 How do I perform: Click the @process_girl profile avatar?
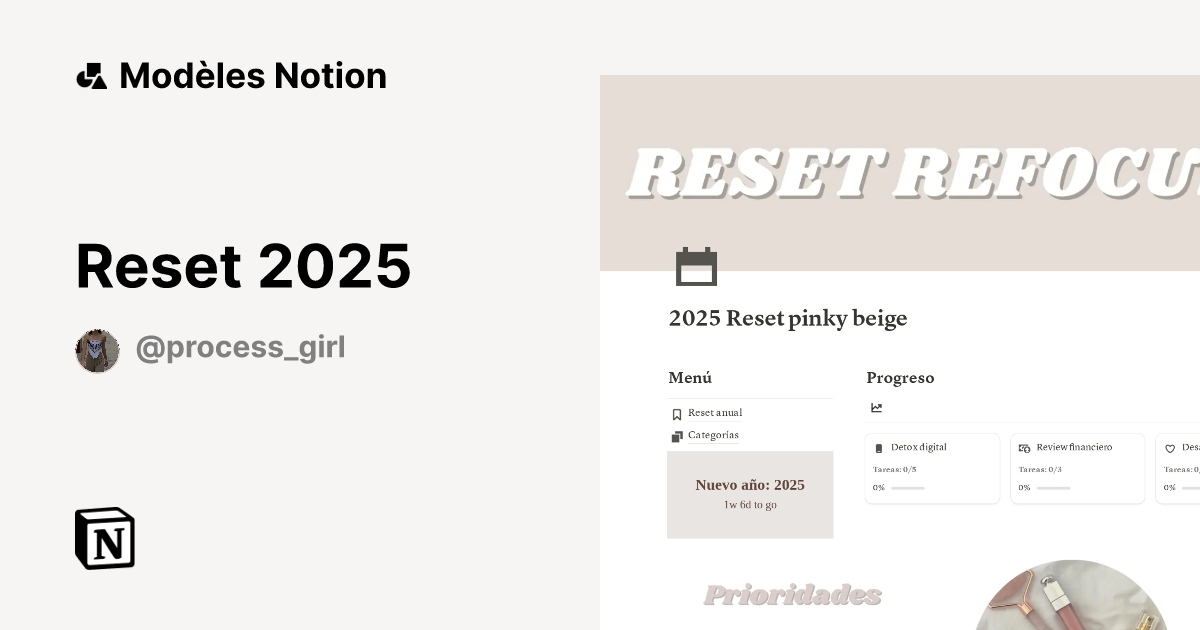tap(97, 350)
